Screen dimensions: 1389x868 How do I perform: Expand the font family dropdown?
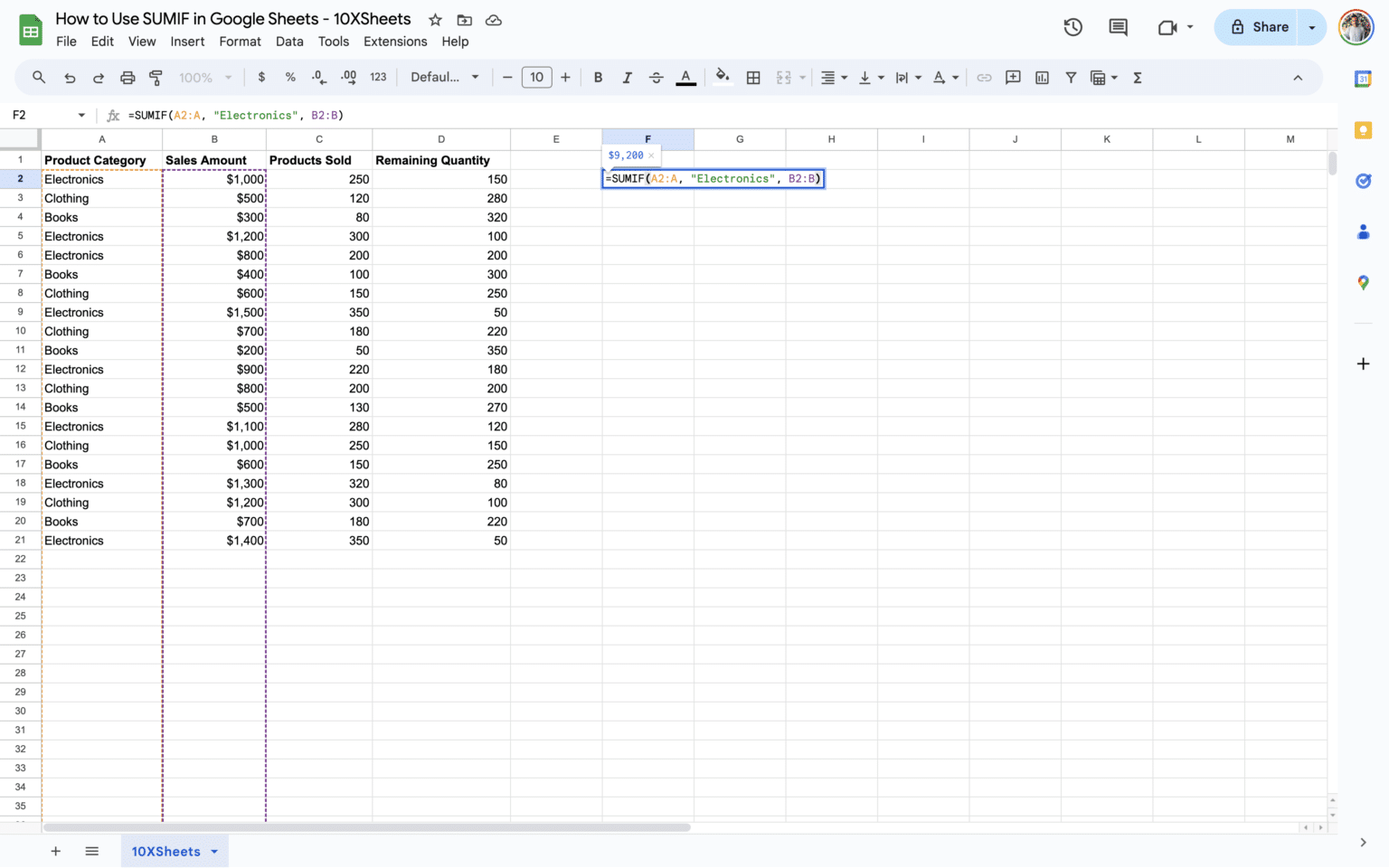[x=445, y=77]
